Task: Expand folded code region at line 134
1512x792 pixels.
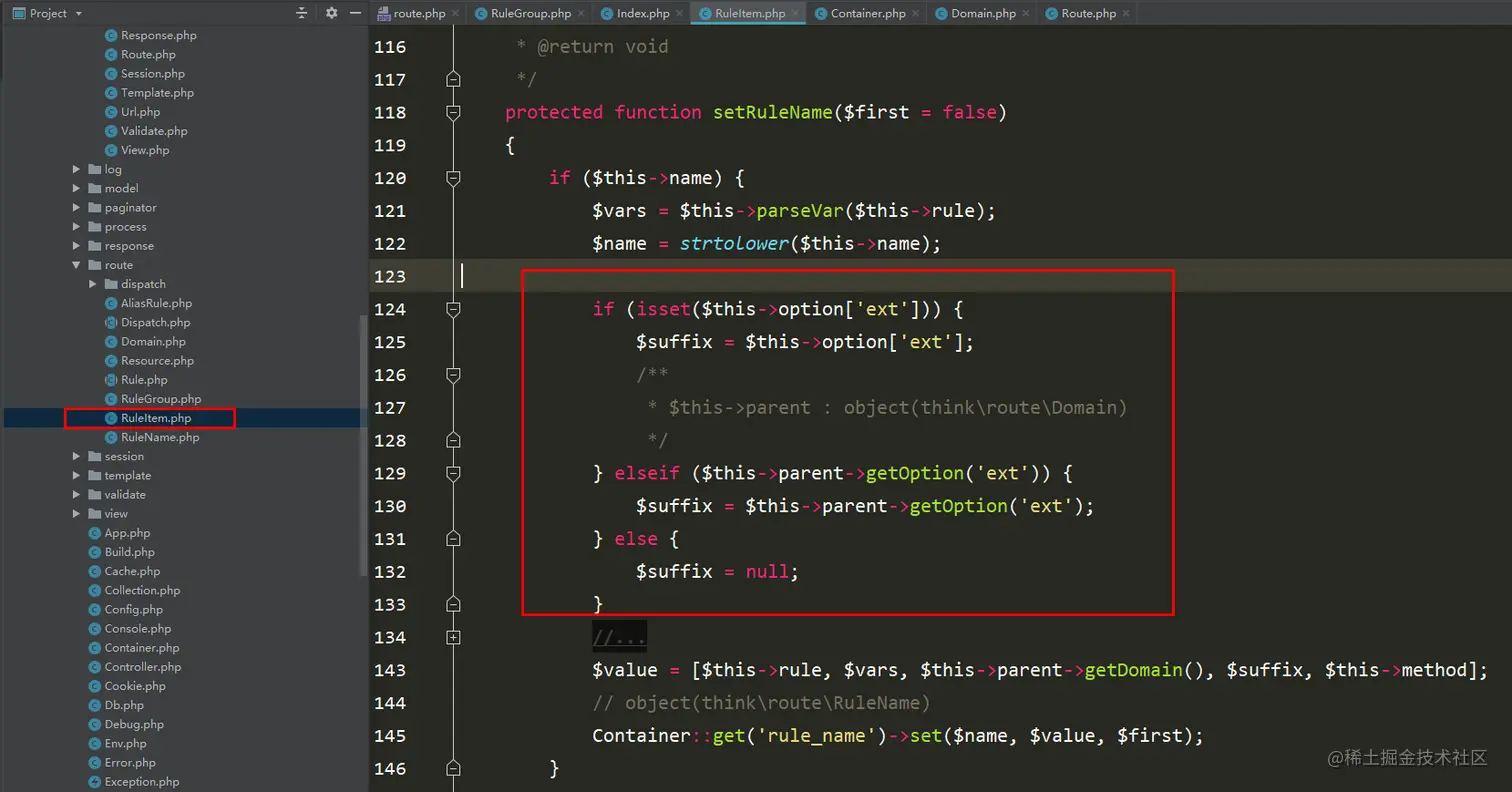Action: pos(453,637)
